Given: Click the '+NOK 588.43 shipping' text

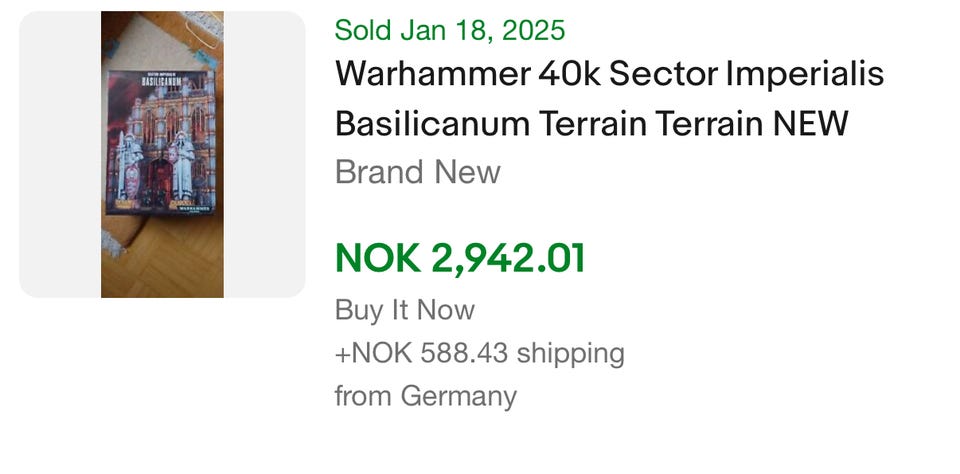Looking at the screenshot, I should (479, 353).
